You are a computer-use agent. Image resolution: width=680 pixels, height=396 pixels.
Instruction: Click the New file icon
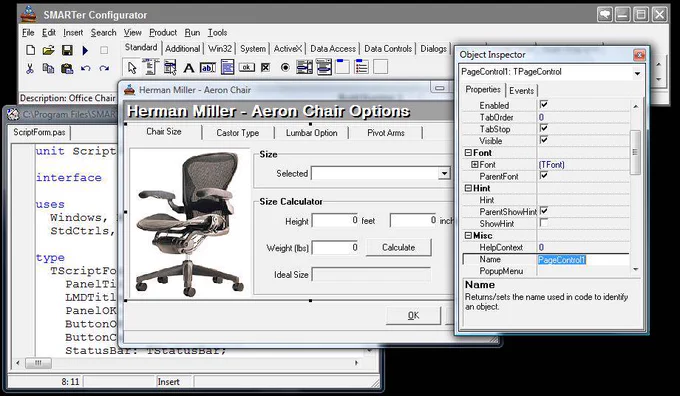30,50
